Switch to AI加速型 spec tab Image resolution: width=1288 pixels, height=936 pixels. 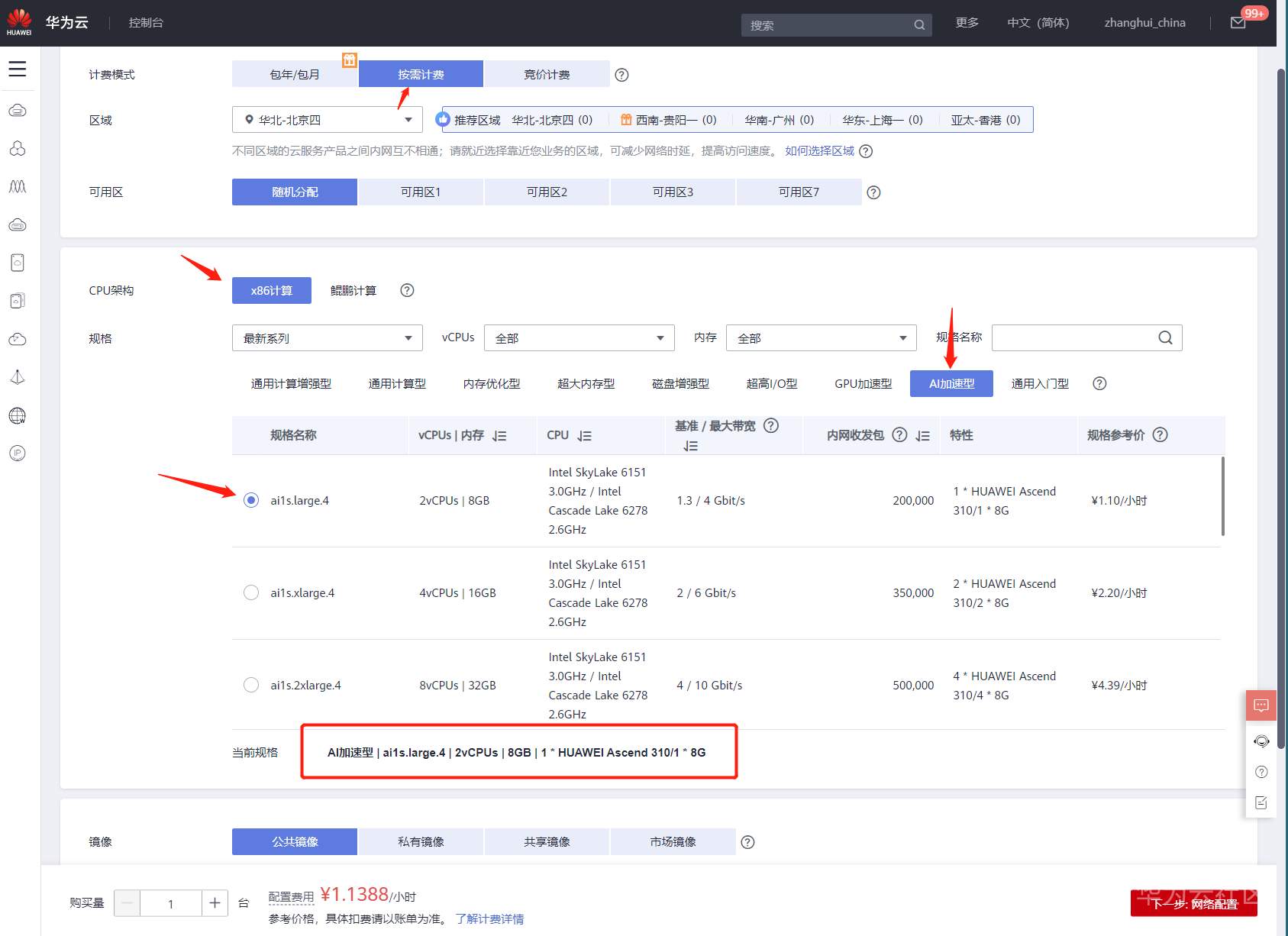pos(951,383)
